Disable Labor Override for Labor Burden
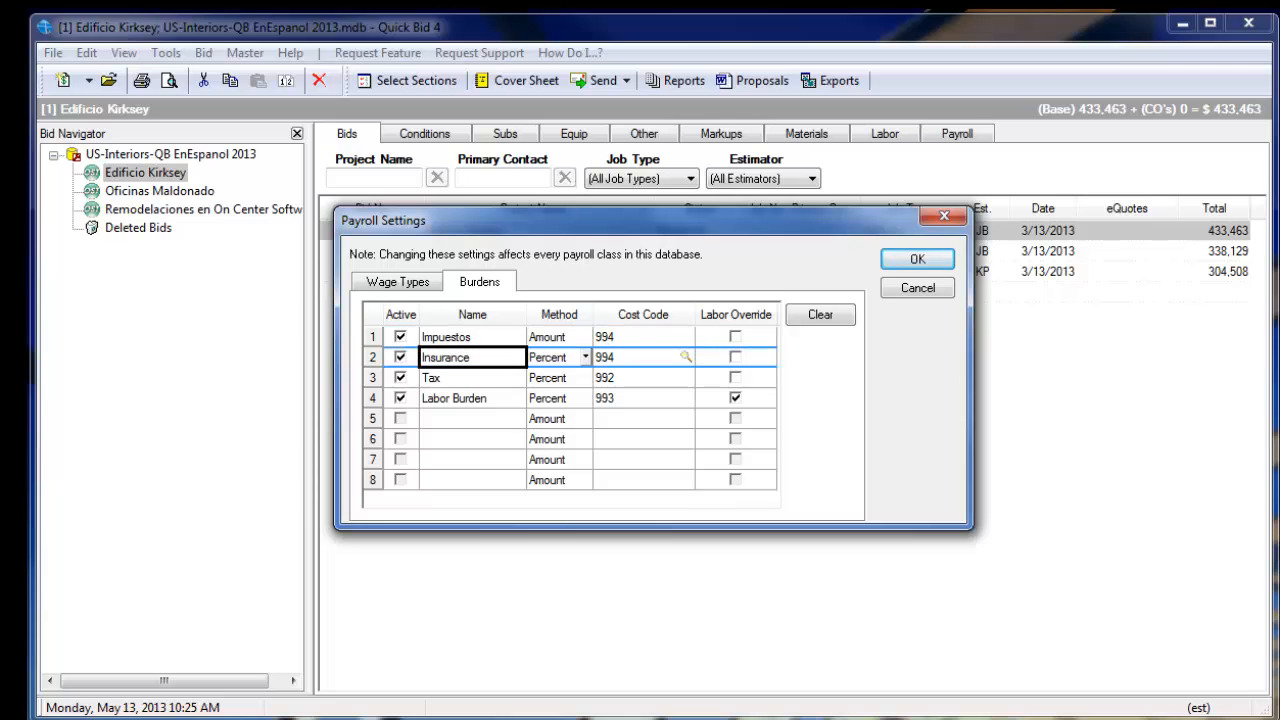 click(x=736, y=398)
